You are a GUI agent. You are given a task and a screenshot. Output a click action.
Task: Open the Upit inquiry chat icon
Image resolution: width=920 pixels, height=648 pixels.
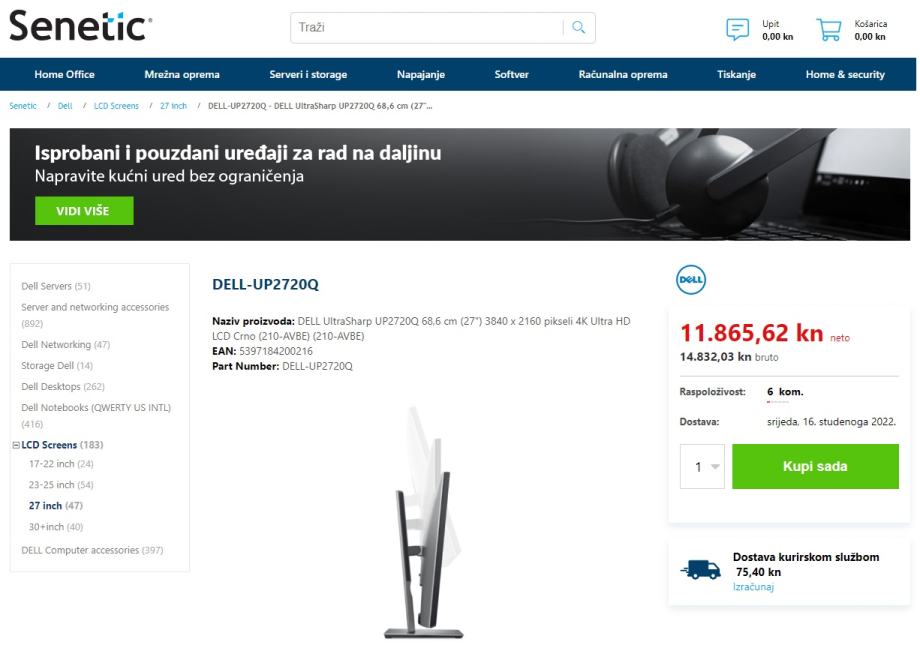pos(738,29)
